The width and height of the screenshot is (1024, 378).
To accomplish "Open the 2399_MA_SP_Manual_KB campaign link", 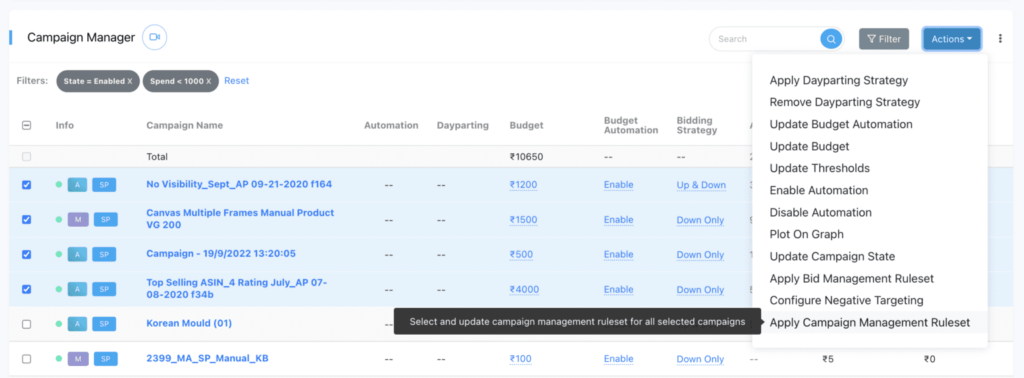I will [207, 358].
